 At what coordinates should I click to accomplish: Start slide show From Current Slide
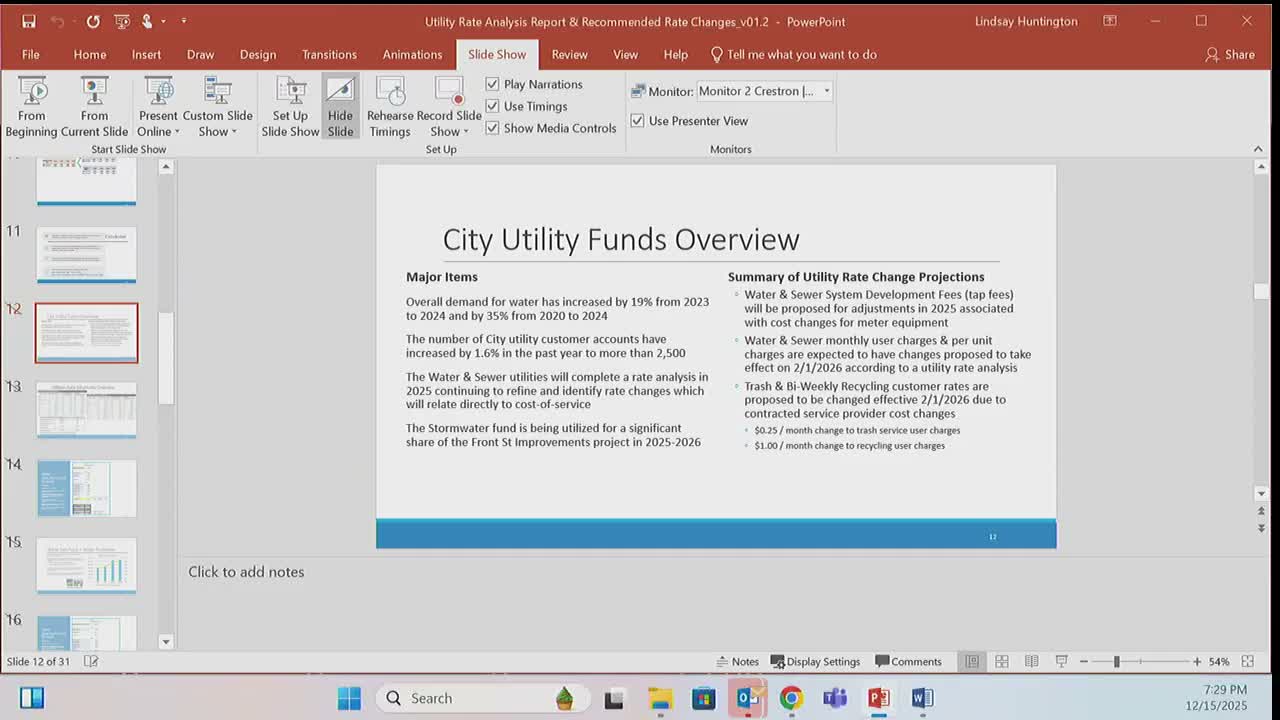click(x=94, y=106)
